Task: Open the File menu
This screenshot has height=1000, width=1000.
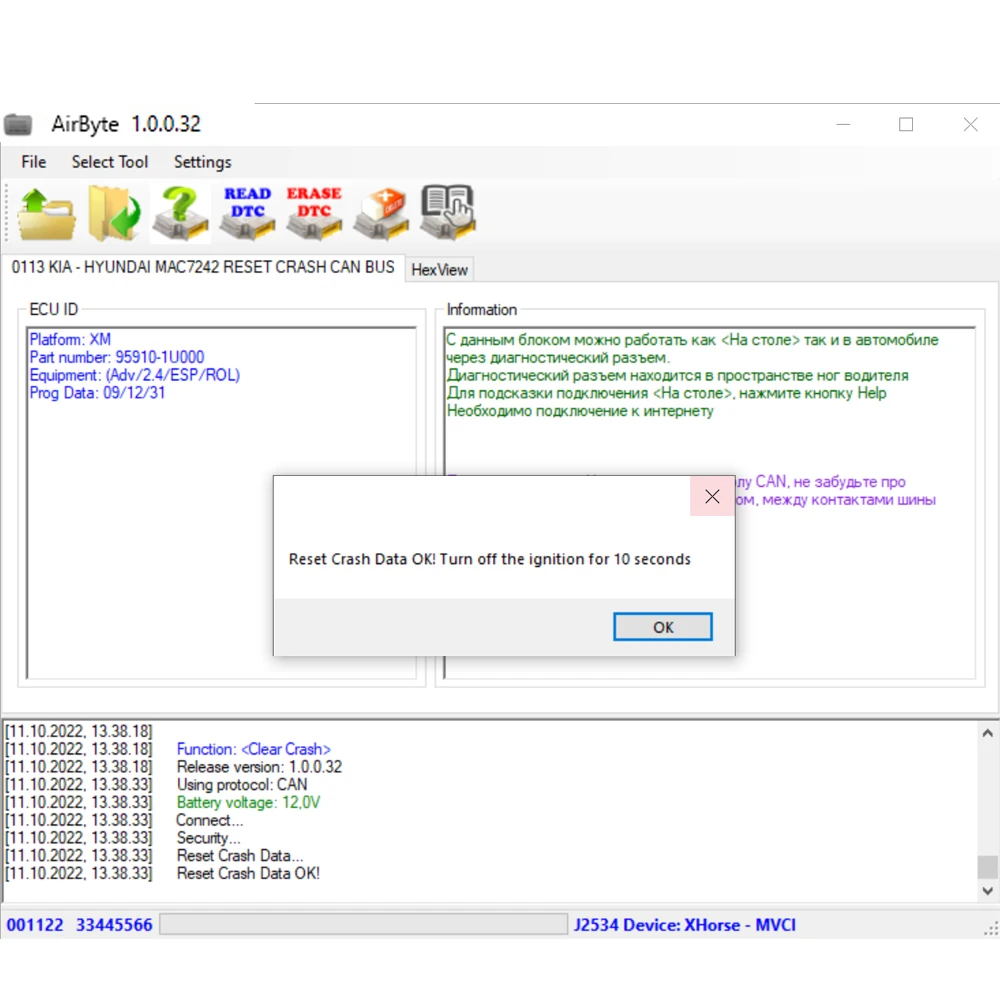Action: pos(34,162)
